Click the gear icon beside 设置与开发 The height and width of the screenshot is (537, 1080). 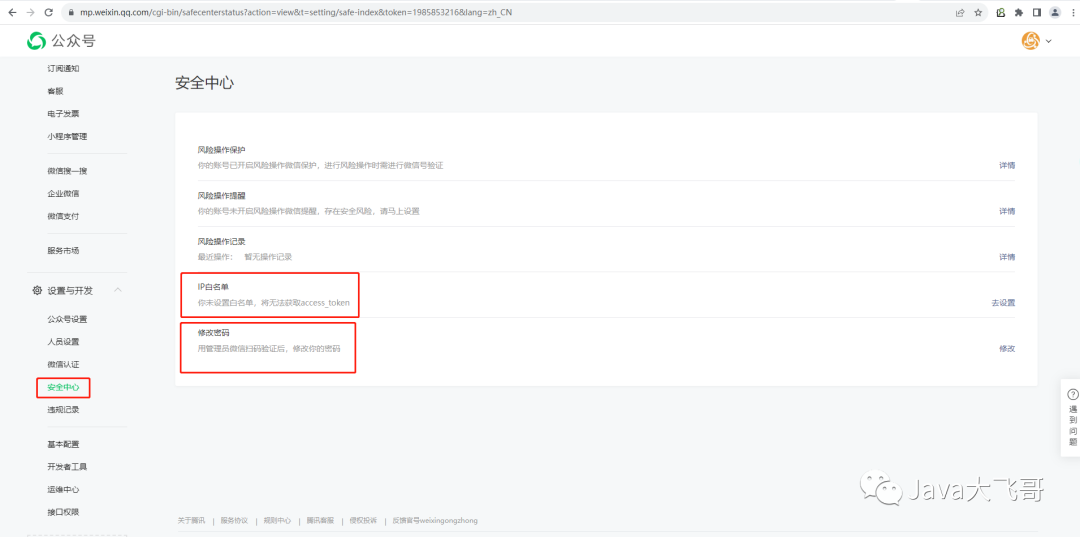click(x=37, y=291)
